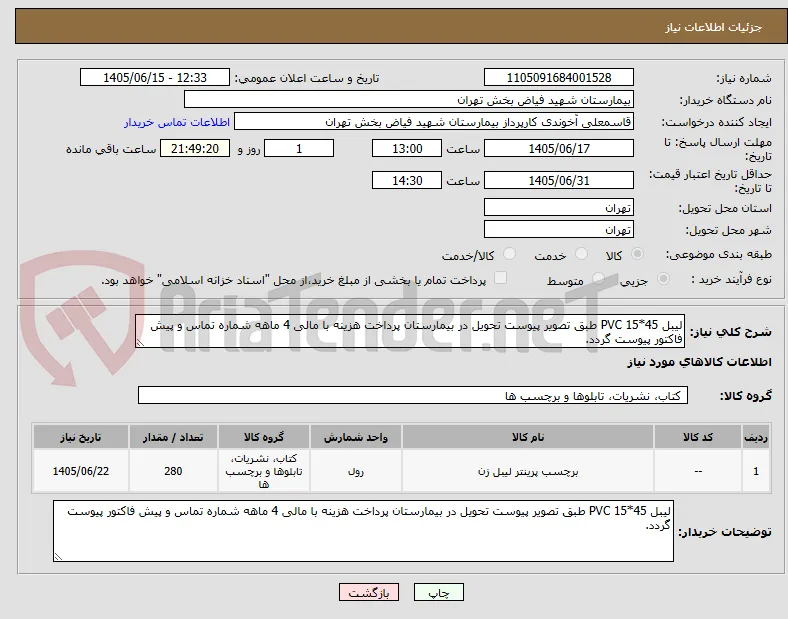Viewport: 788px width, 619px height.
Task: Click the بازگشت back button
Action: point(369,593)
